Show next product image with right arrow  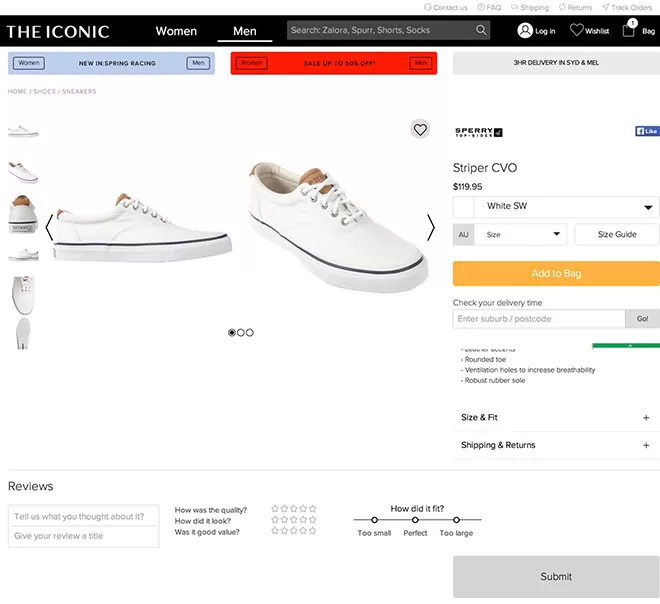[x=430, y=228]
